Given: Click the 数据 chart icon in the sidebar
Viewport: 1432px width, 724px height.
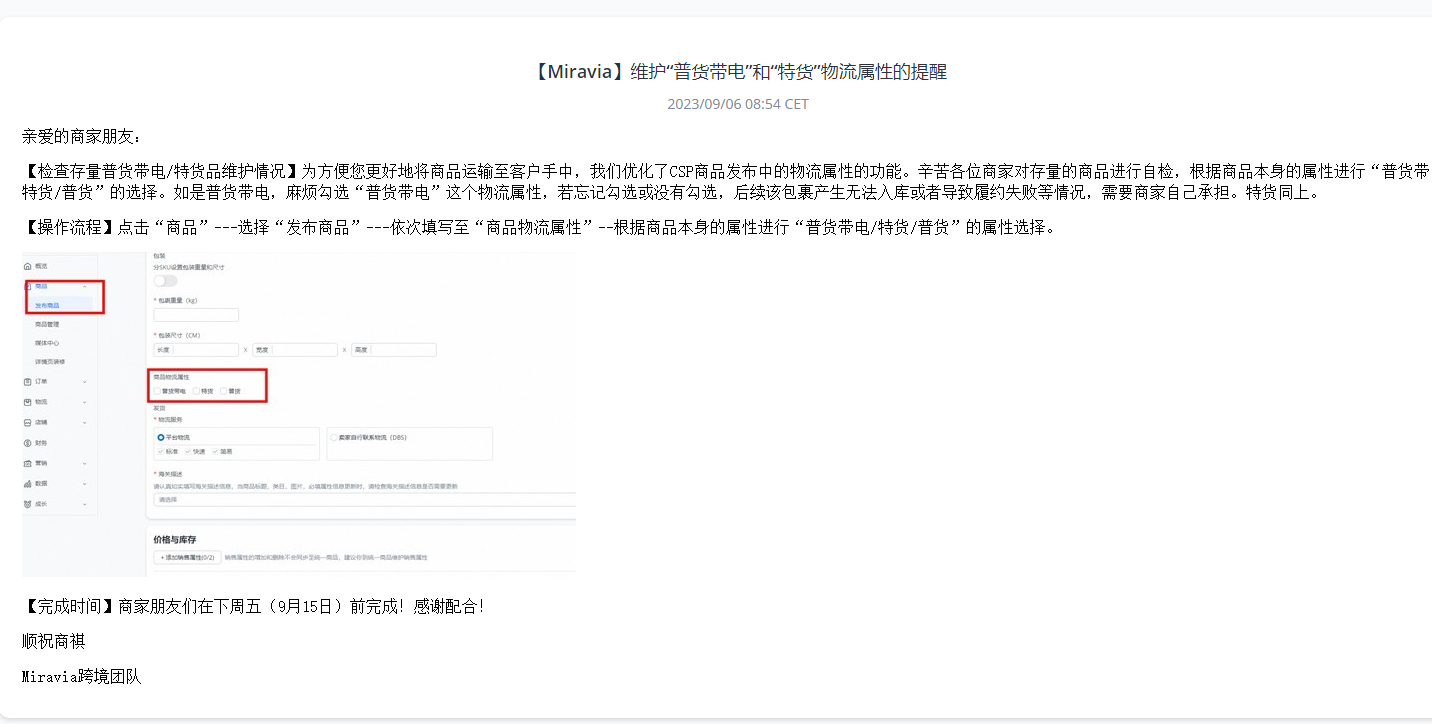Looking at the screenshot, I should 28,483.
